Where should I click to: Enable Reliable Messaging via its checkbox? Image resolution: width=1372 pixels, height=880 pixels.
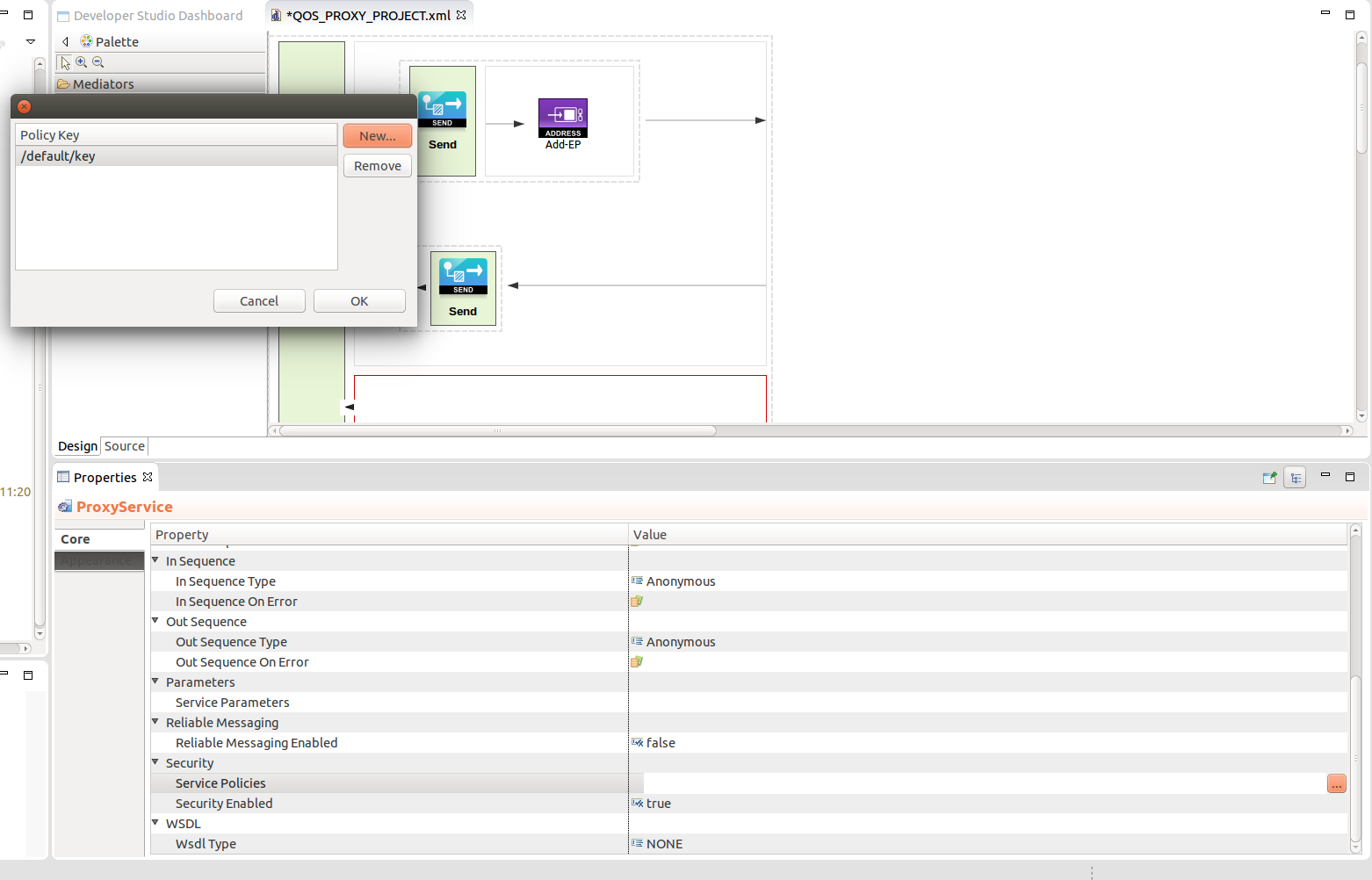coord(637,742)
